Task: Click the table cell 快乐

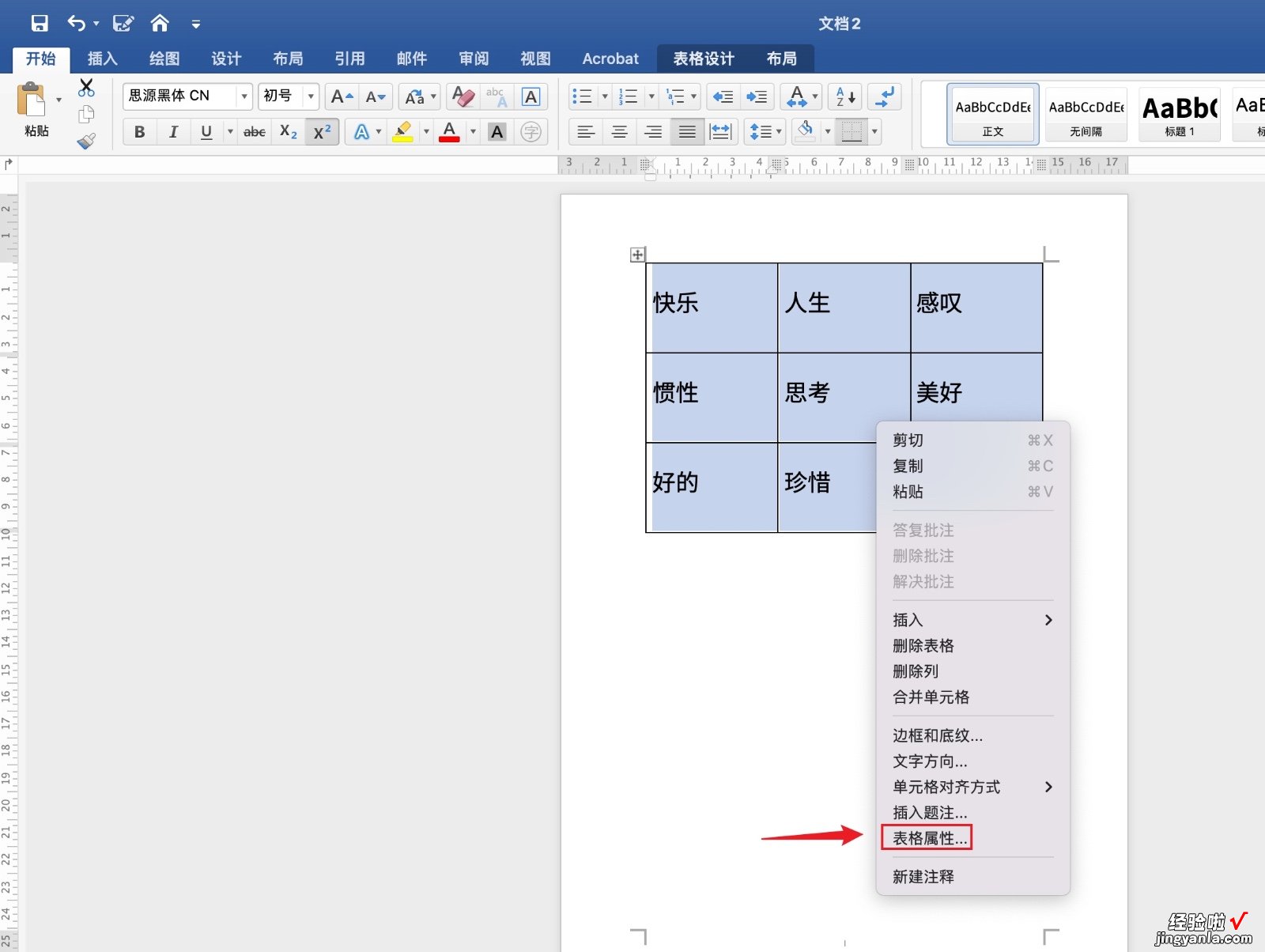Action: pyautogui.click(x=712, y=308)
